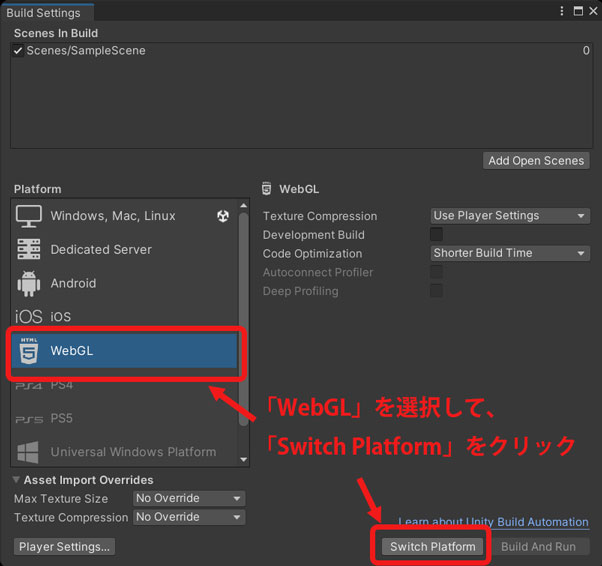Viewport: 602px width, 566px height.
Task: Click the iOS platform logo icon
Action: 29,317
